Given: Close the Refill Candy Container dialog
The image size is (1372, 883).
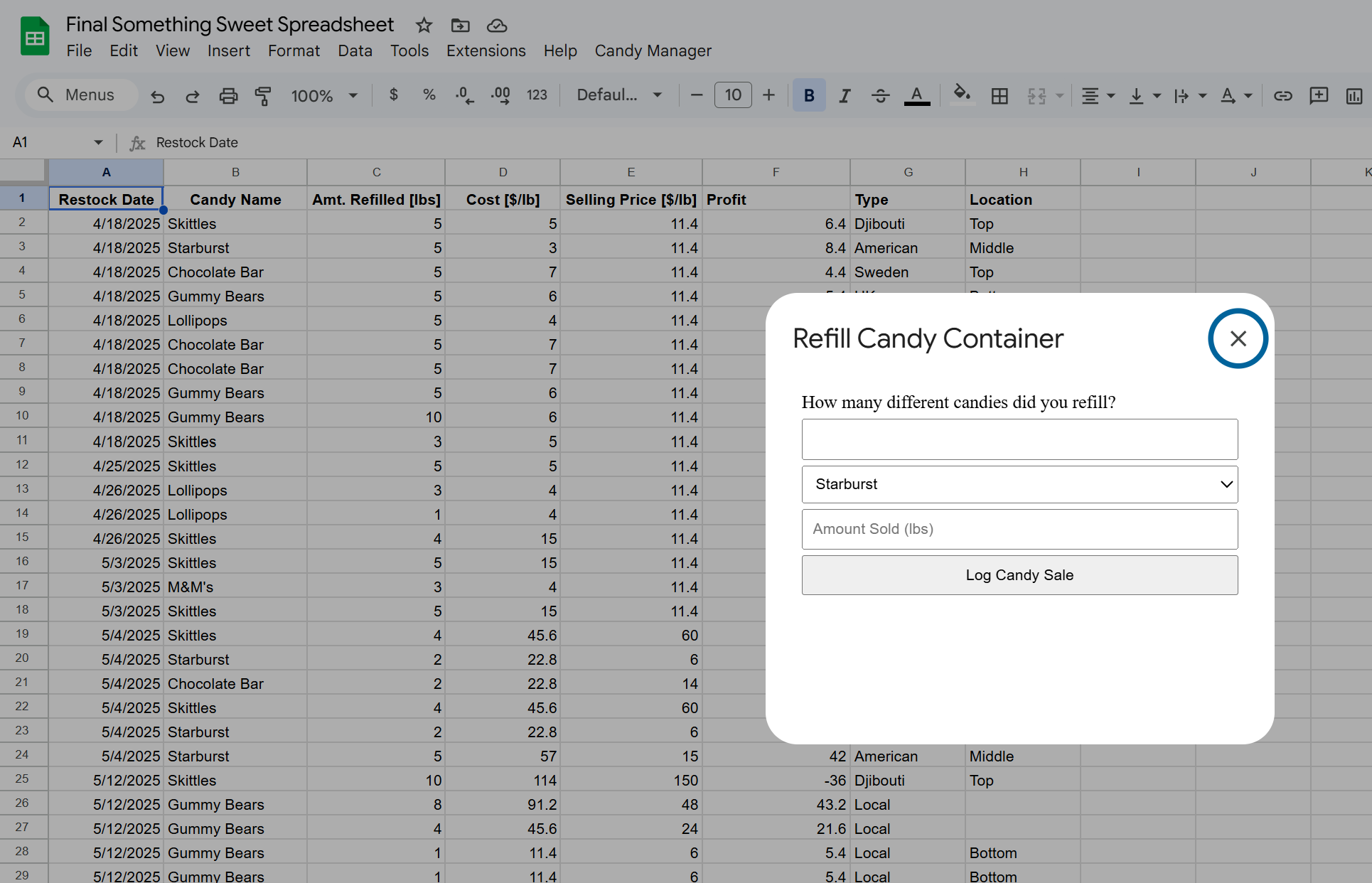Looking at the screenshot, I should click(1238, 338).
